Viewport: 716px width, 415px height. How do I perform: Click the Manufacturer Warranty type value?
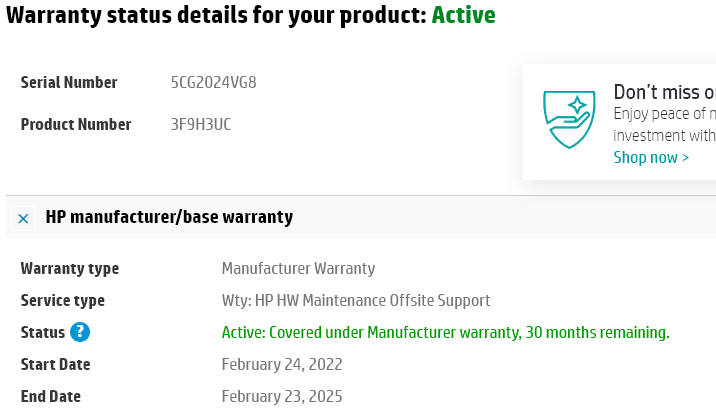pos(298,268)
